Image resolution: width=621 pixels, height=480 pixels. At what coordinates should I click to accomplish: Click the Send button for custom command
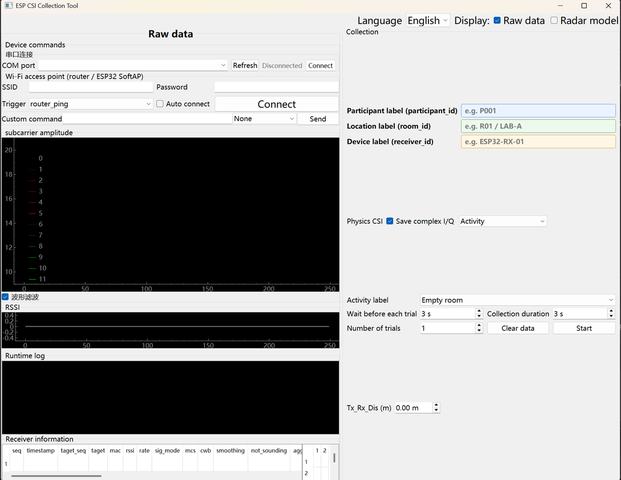click(x=318, y=118)
